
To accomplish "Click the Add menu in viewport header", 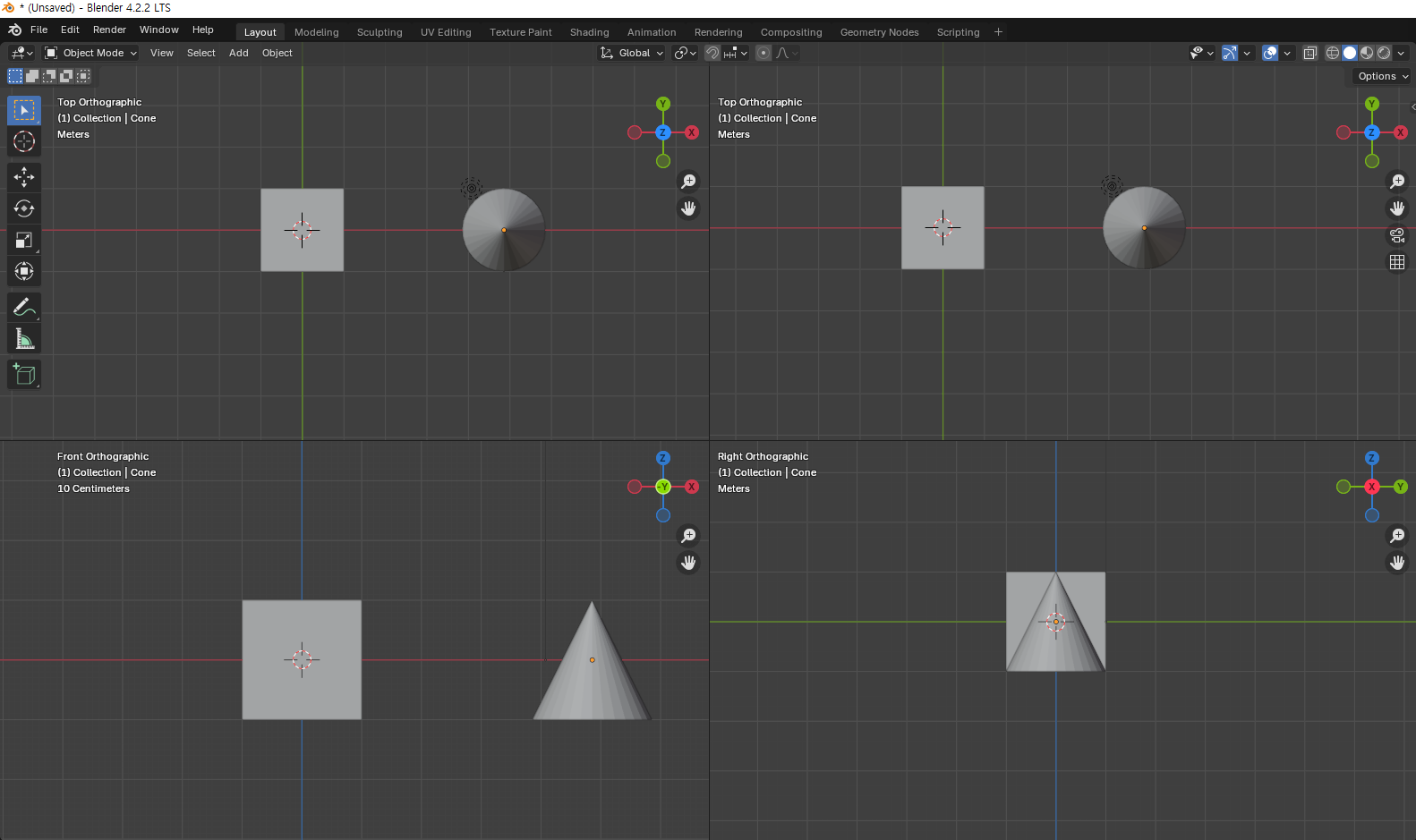I will coord(238,53).
